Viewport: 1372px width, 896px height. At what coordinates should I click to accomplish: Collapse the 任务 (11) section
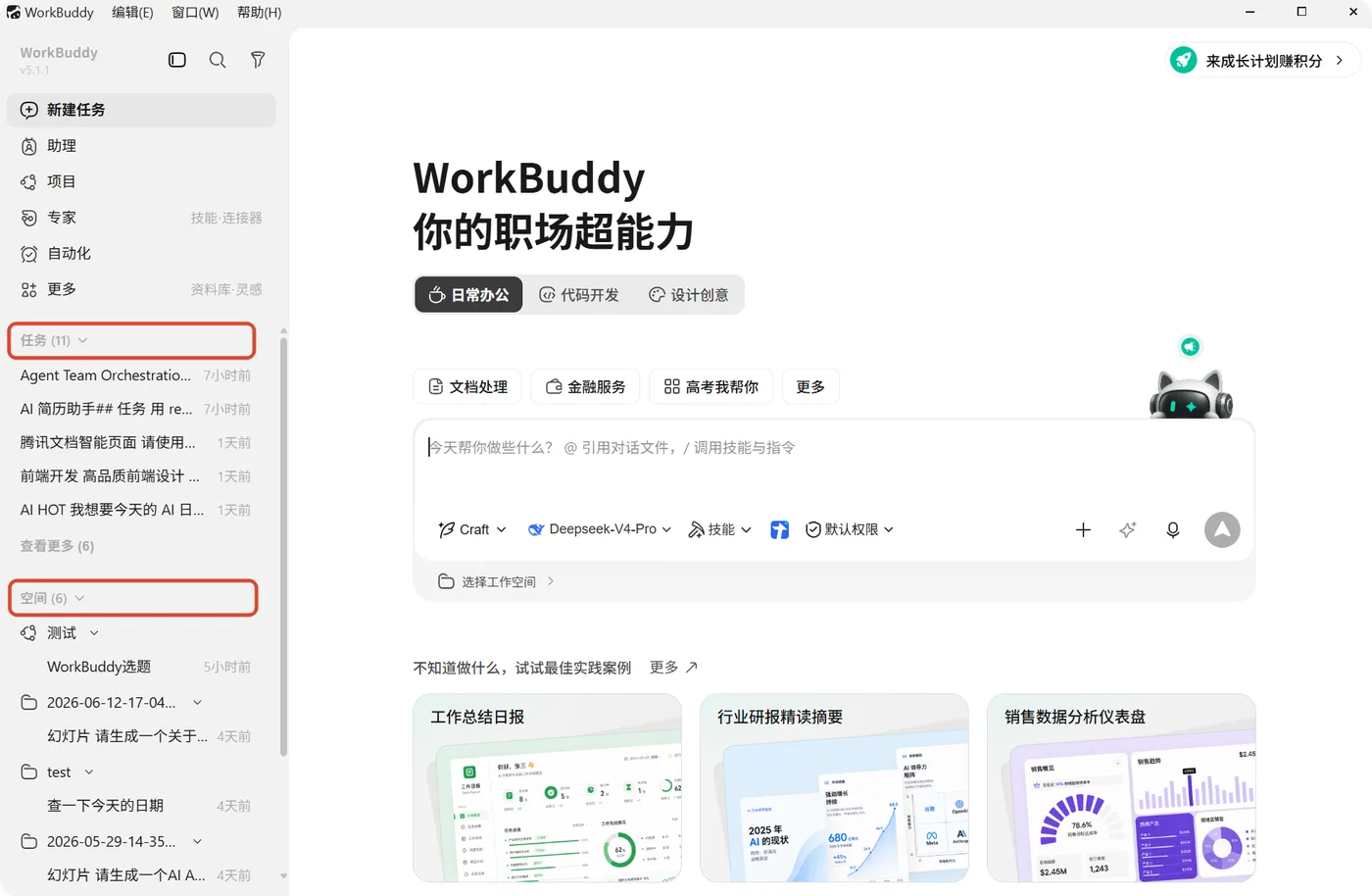(54, 340)
